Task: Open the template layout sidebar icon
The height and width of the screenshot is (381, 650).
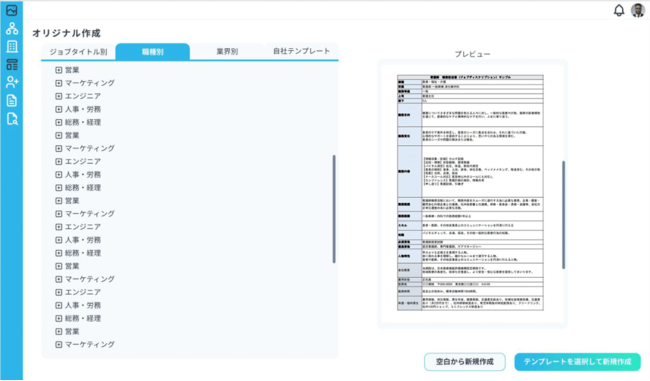Action: [12, 65]
